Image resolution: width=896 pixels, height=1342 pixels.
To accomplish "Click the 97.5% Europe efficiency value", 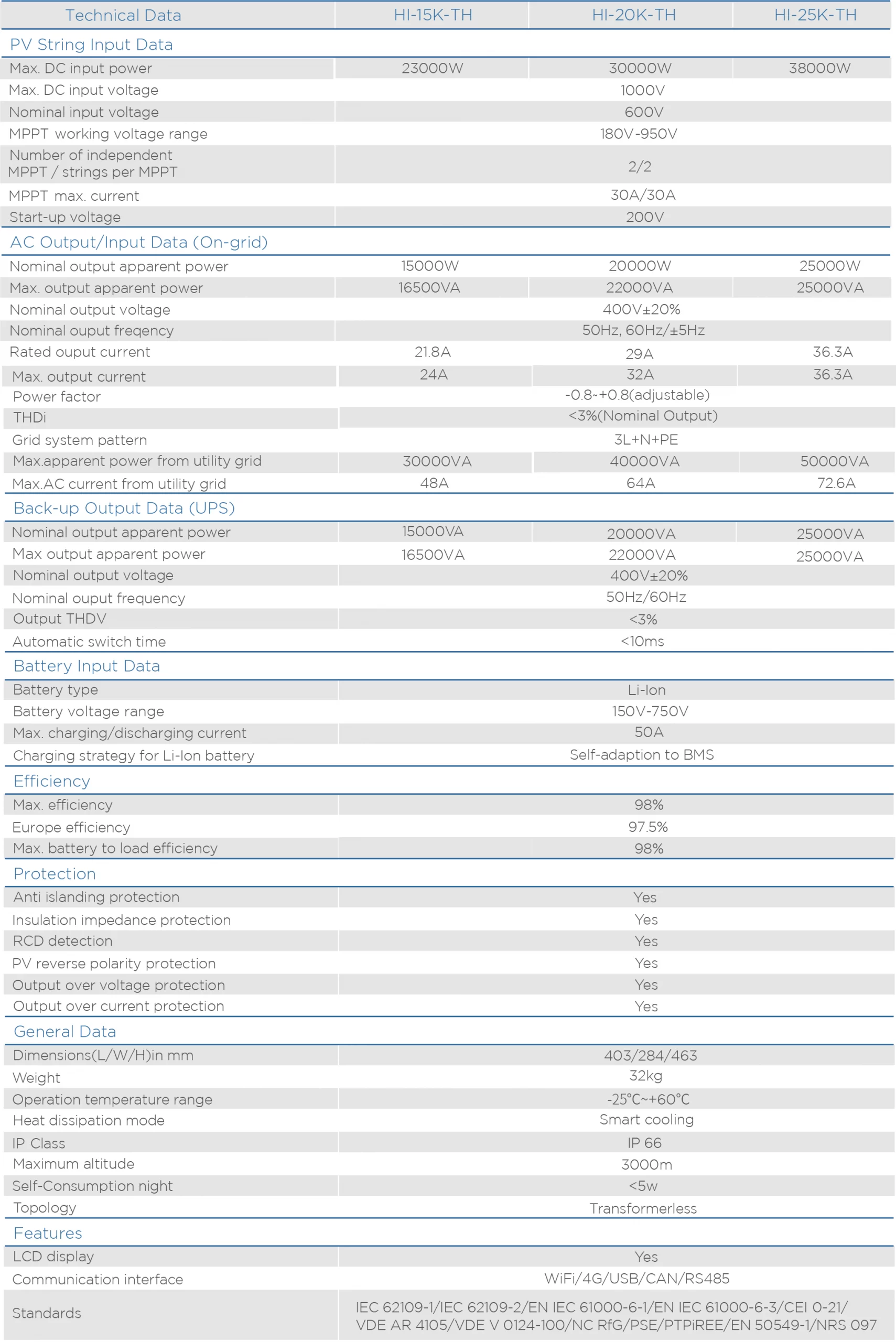I will tap(648, 827).
